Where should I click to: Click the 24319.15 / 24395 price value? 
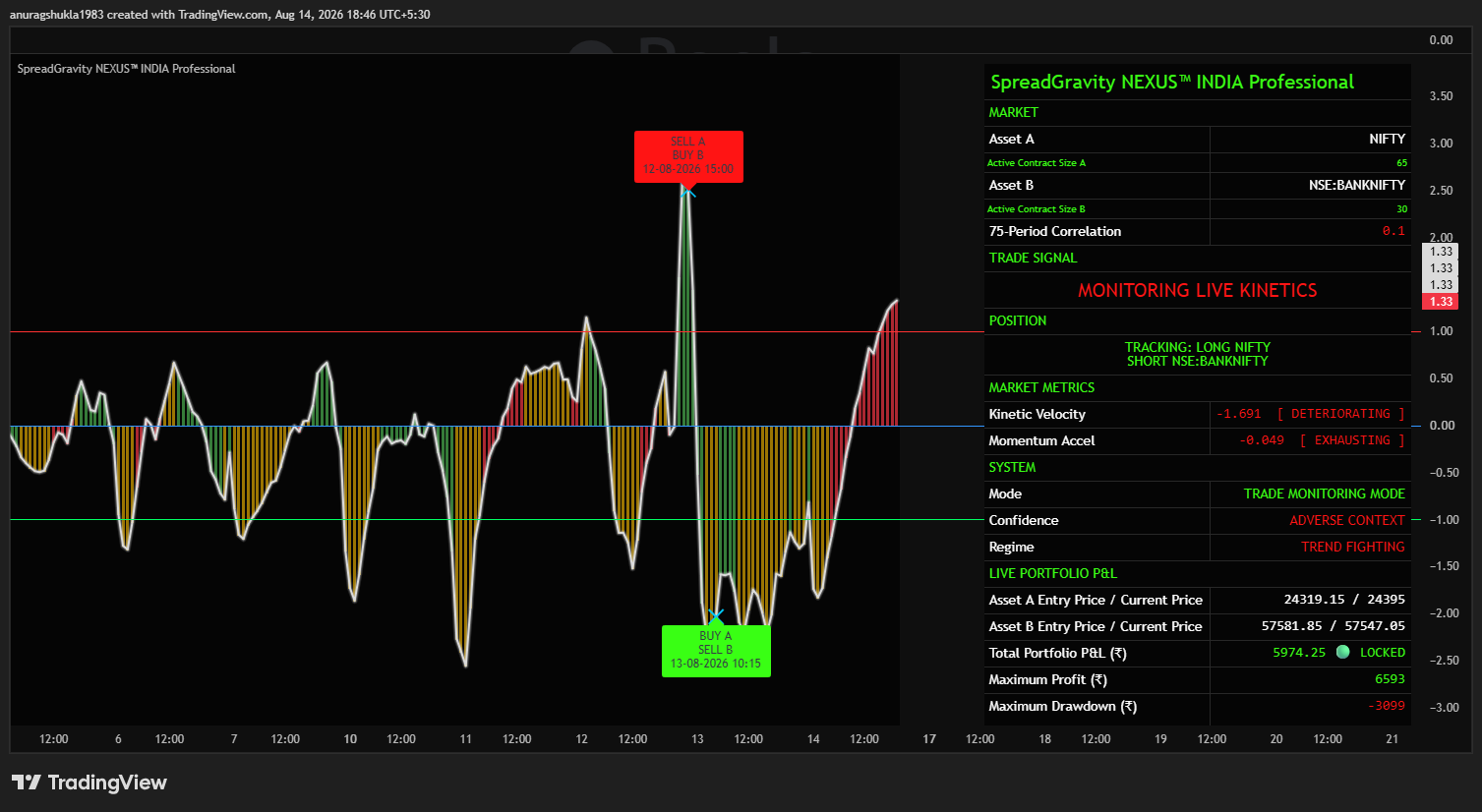pos(1344,600)
